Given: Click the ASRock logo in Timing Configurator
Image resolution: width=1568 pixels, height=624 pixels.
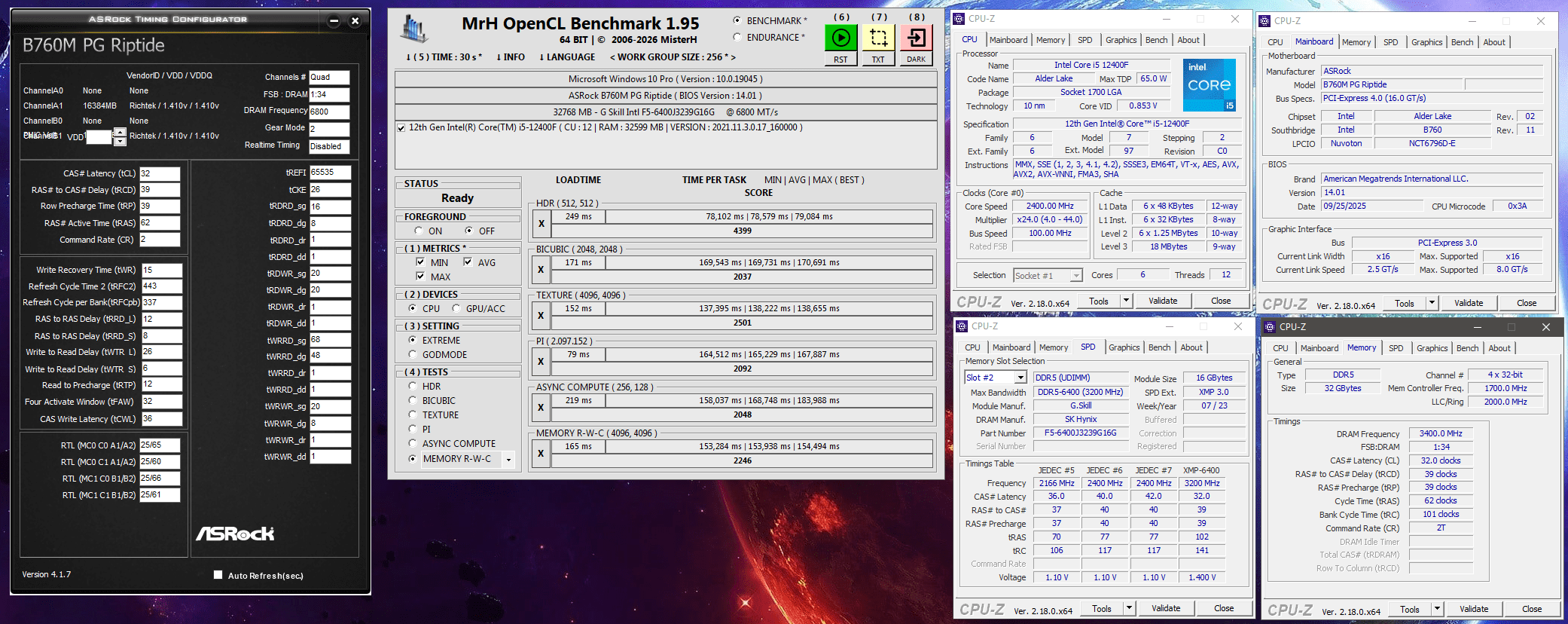Looking at the screenshot, I should 235,534.
